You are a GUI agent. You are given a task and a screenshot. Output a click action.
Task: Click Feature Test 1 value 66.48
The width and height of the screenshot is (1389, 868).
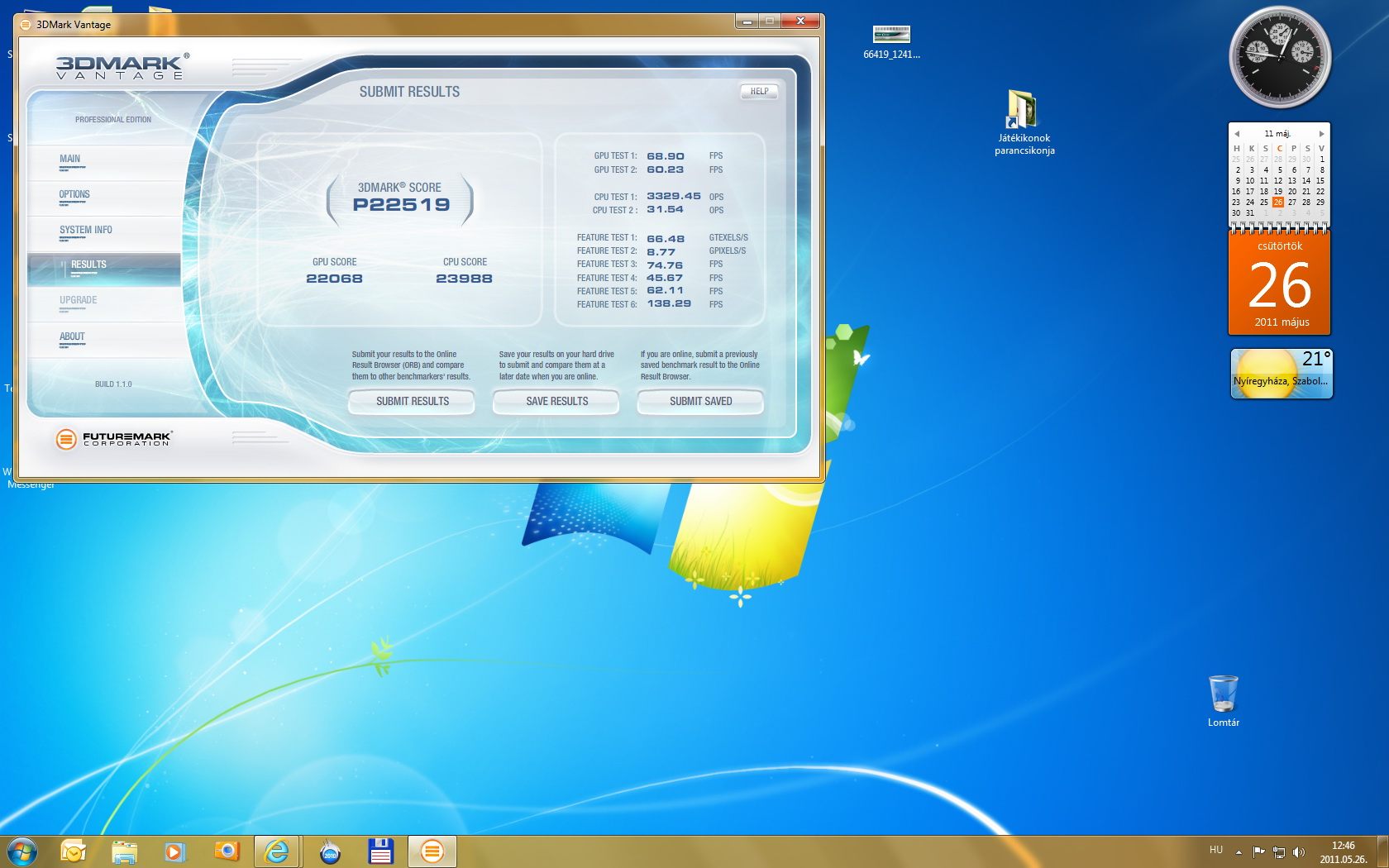click(x=666, y=239)
